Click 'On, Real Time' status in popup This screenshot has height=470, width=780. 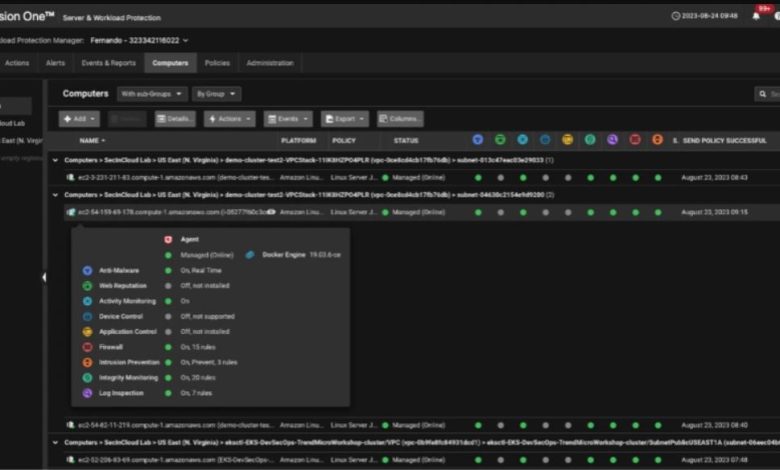[201, 271]
